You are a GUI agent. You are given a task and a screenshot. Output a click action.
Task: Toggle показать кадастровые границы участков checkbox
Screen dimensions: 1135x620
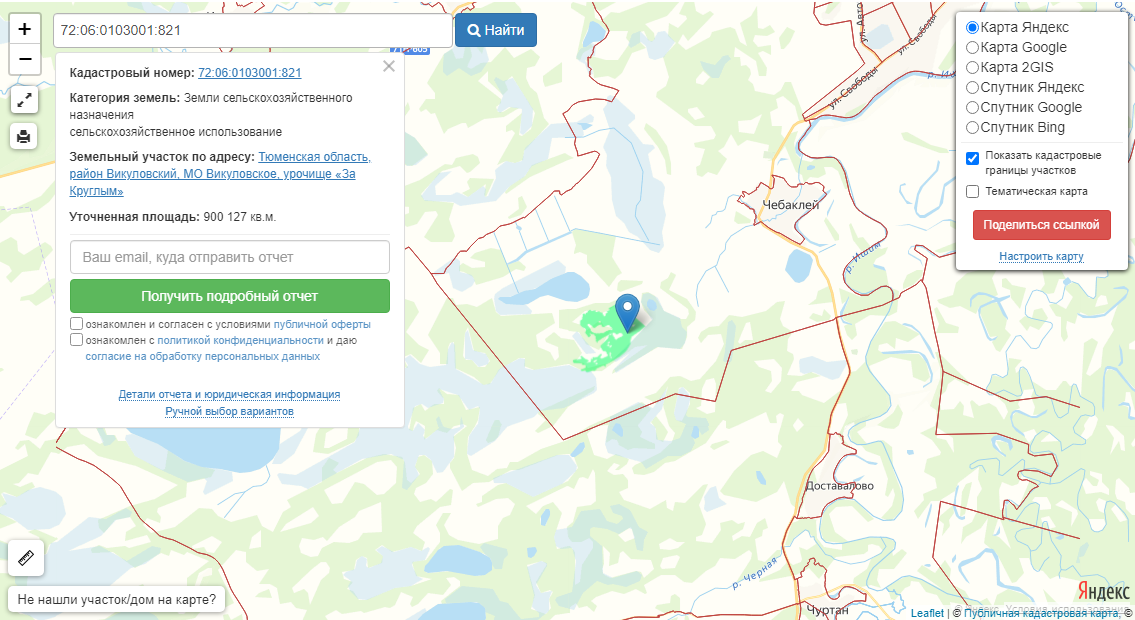[973, 158]
